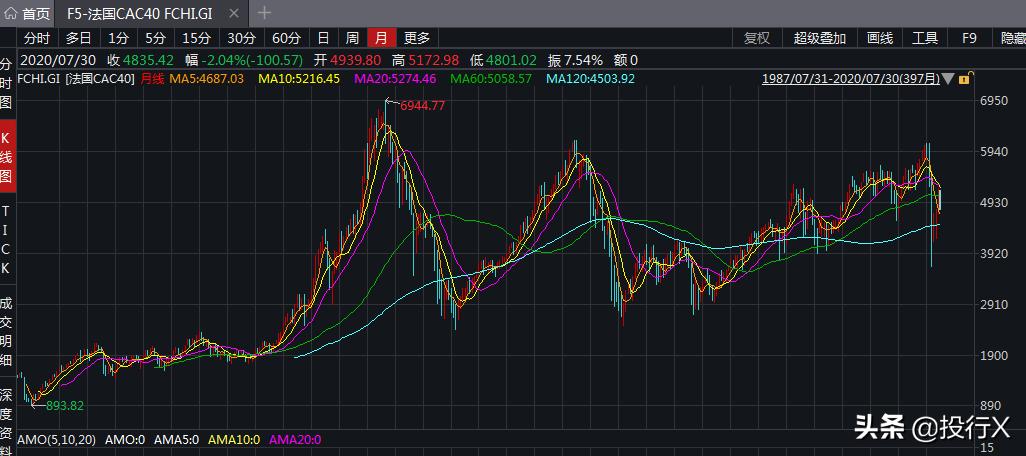The width and height of the screenshot is (1026, 456).
Task: Click the high price 5172.98
Action: tap(434, 60)
